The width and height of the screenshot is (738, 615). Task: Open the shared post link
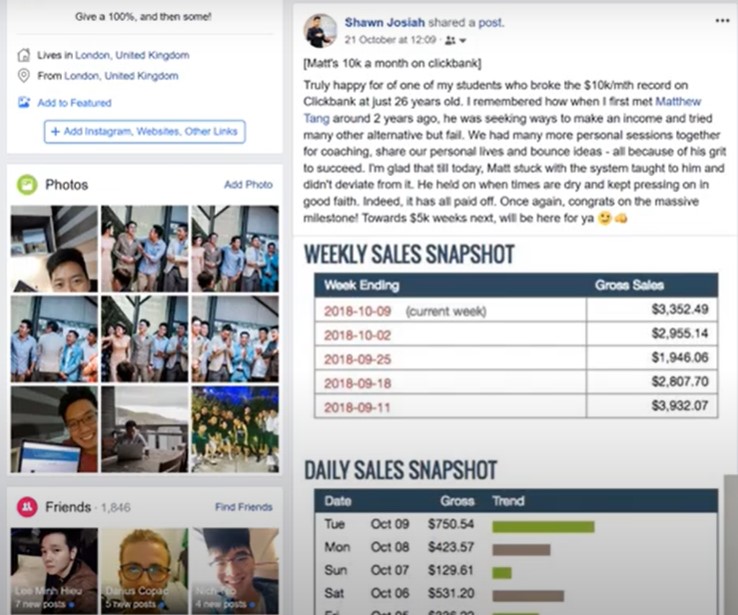(x=490, y=23)
